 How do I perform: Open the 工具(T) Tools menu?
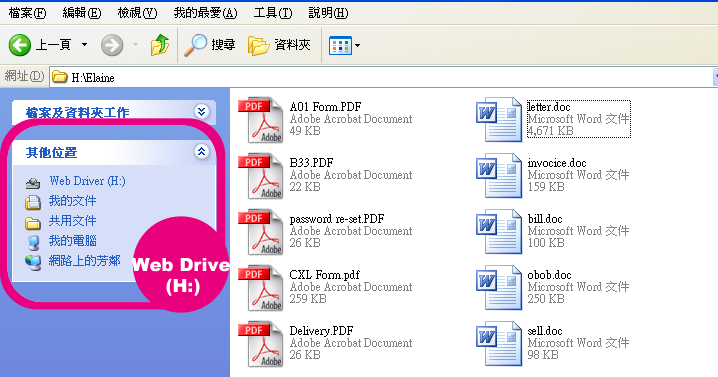pos(273,13)
